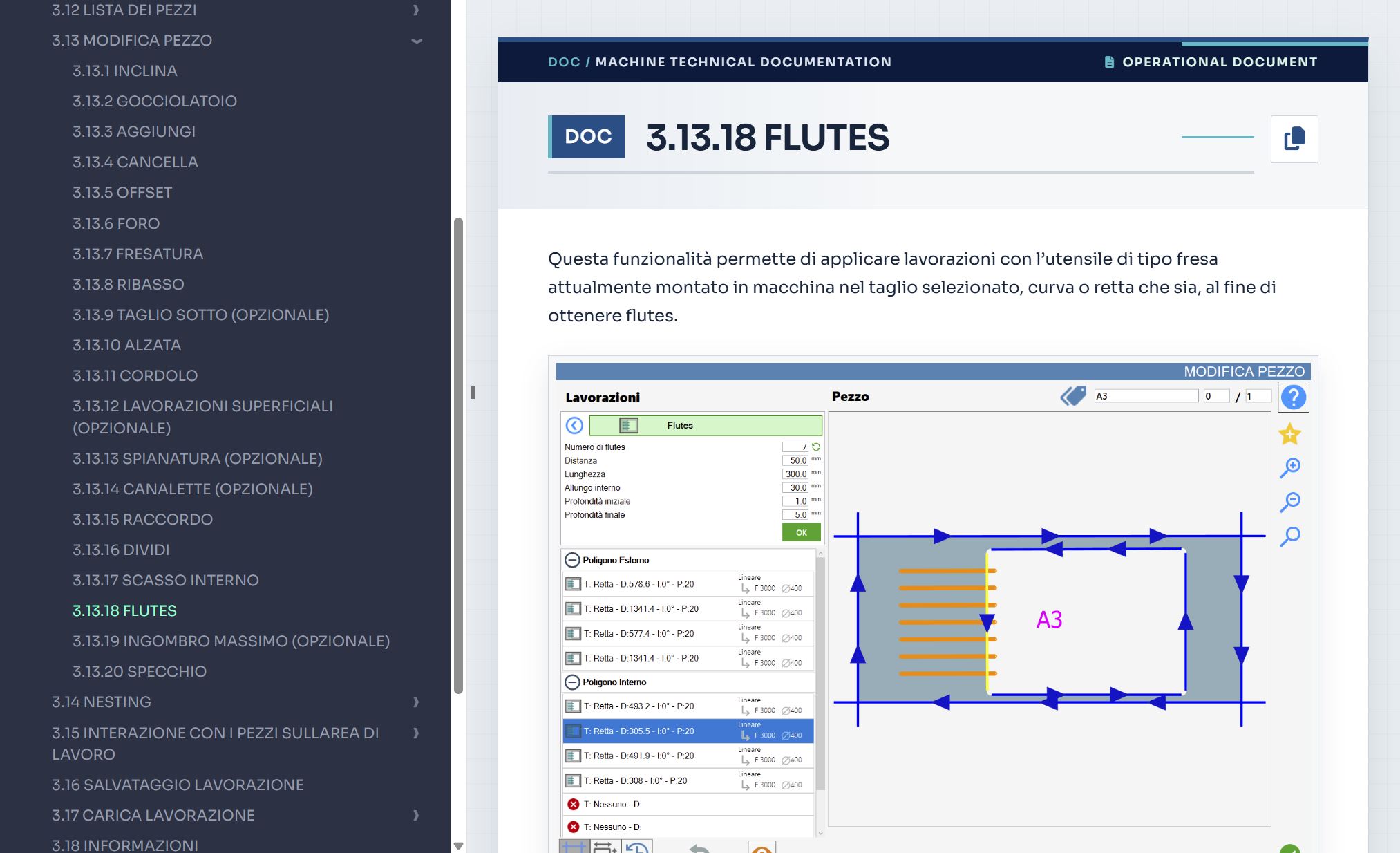
Task: Click the back arrow beside Flutes
Action: [x=574, y=425]
